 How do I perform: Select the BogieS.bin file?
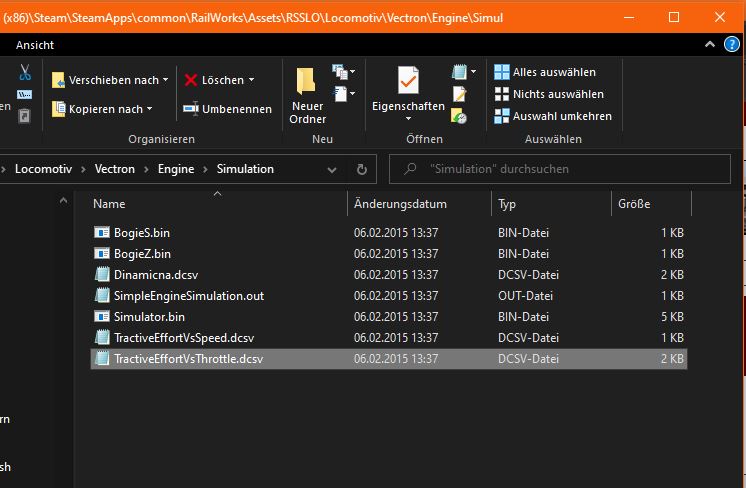(x=389, y=233)
